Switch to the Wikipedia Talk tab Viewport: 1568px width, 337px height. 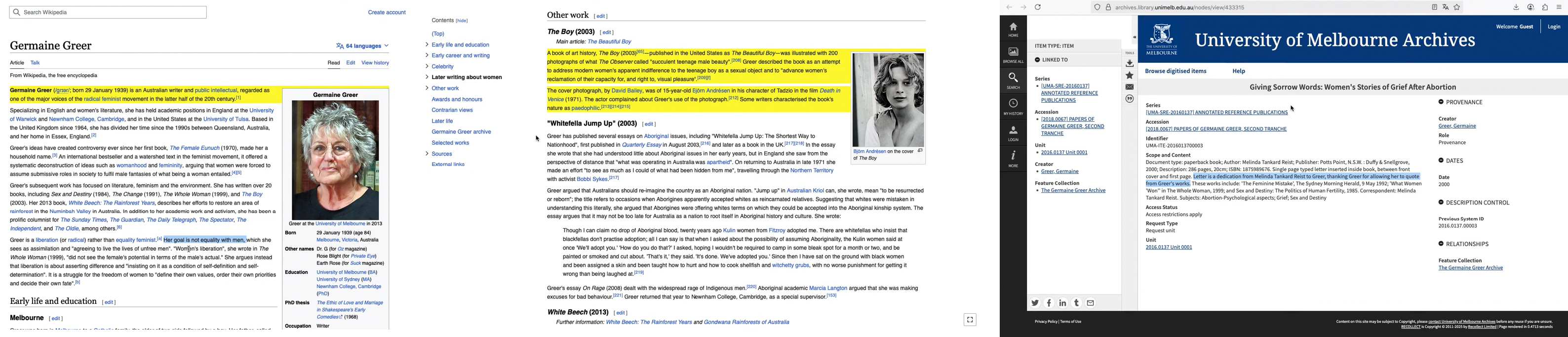click(36, 63)
